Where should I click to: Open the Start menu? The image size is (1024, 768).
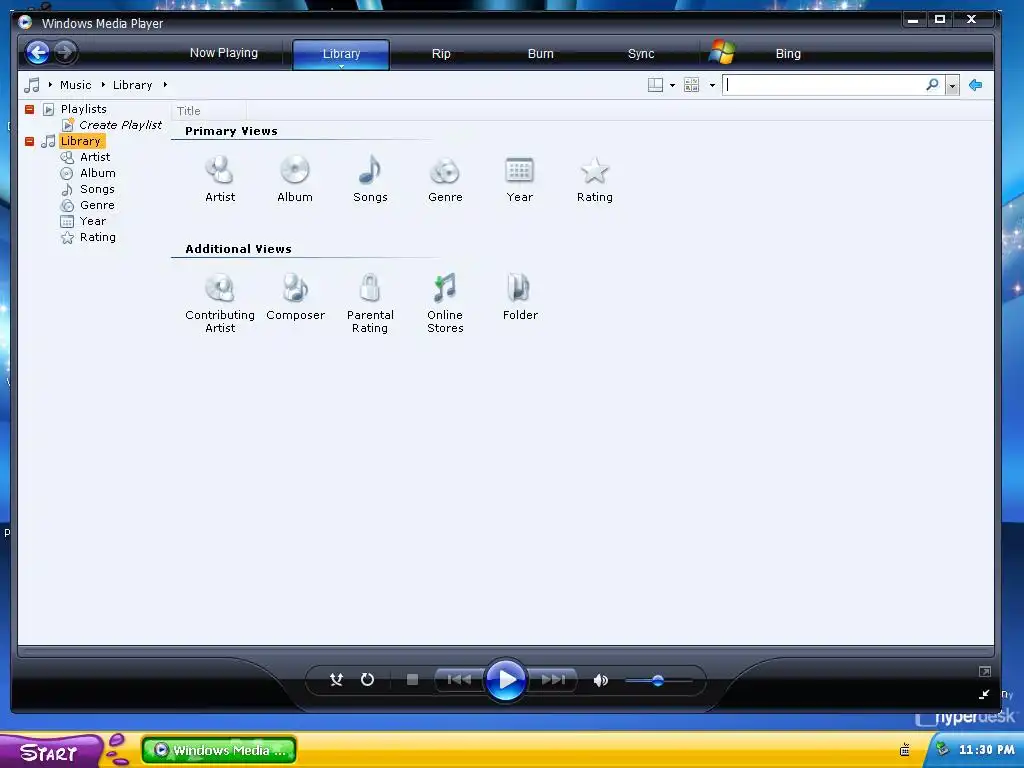(51, 751)
